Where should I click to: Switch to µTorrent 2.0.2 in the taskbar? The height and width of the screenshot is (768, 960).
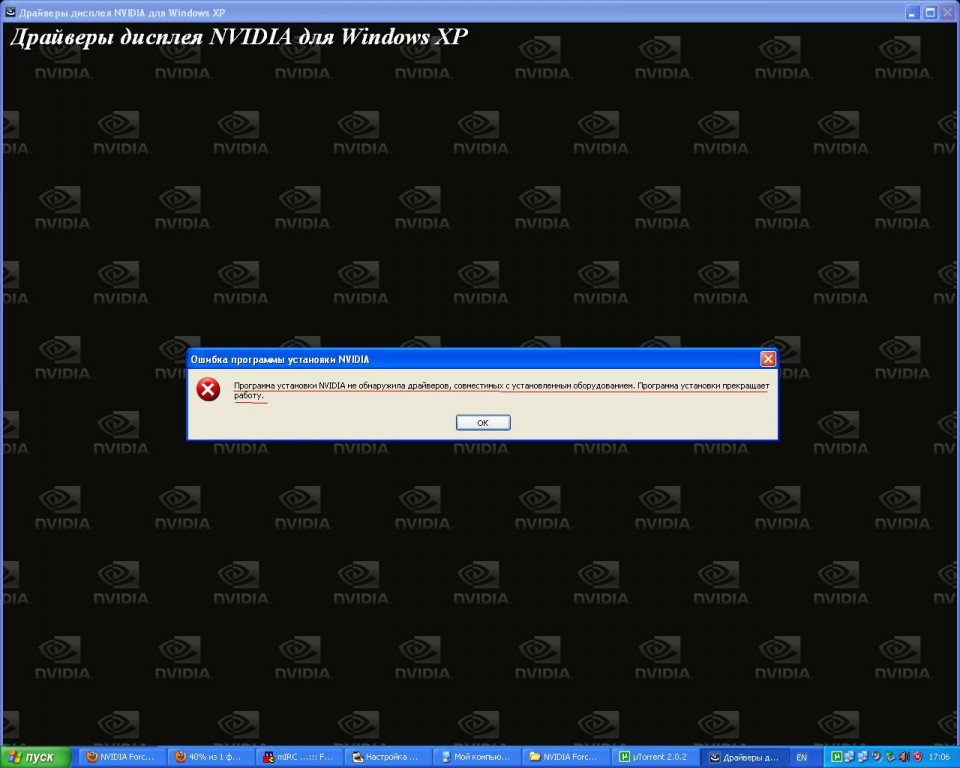[x=654, y=757]
